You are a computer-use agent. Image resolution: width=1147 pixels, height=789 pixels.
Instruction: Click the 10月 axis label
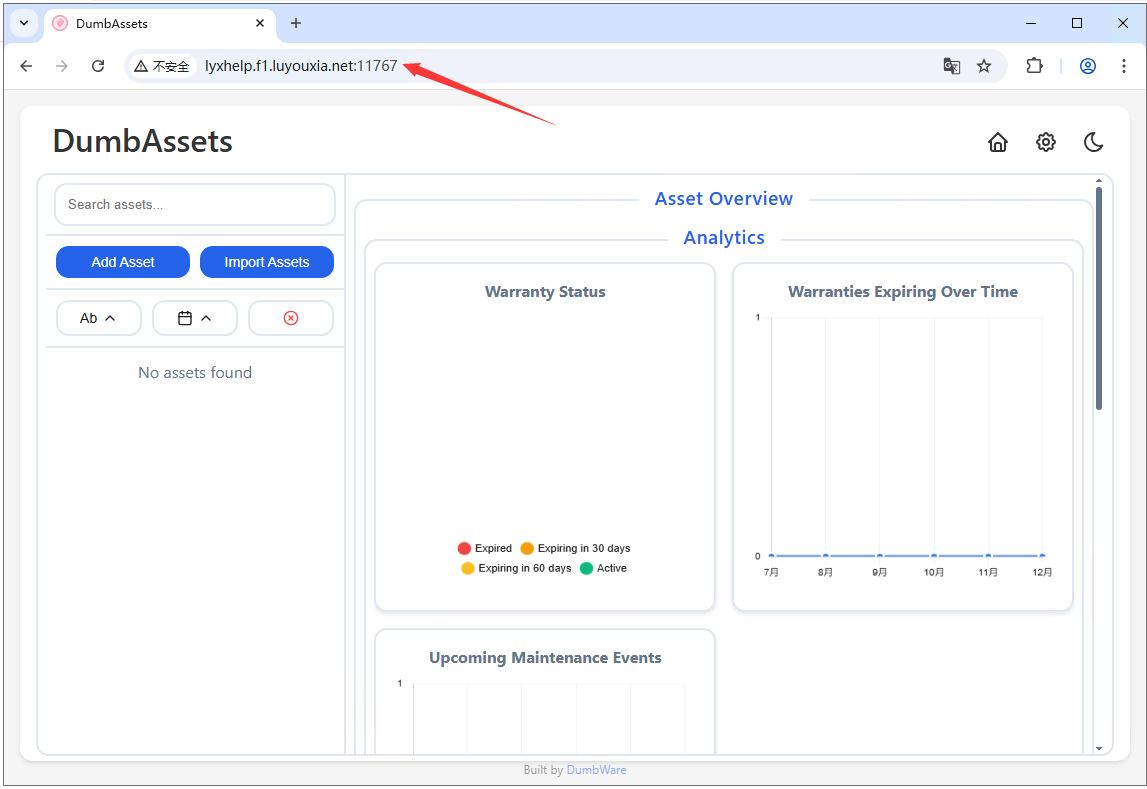tap(934, 573)
